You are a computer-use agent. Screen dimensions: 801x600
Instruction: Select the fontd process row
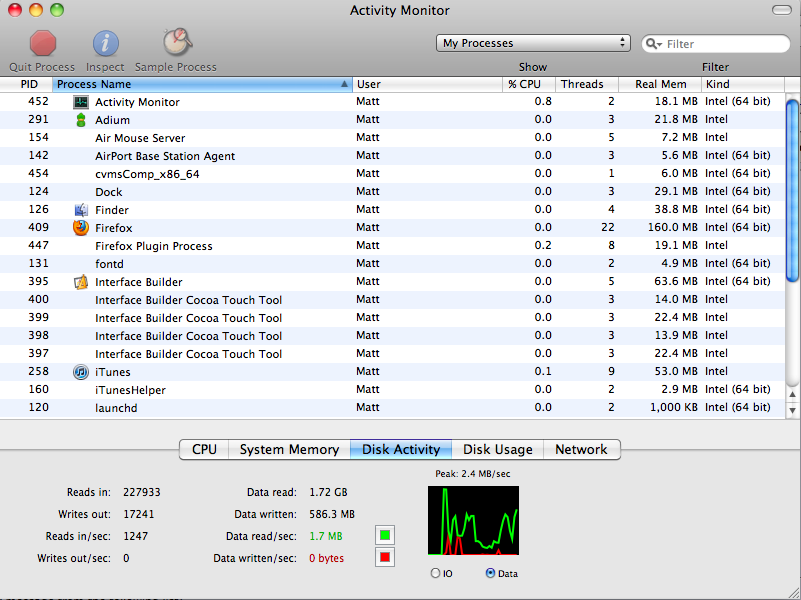[392, 263]
